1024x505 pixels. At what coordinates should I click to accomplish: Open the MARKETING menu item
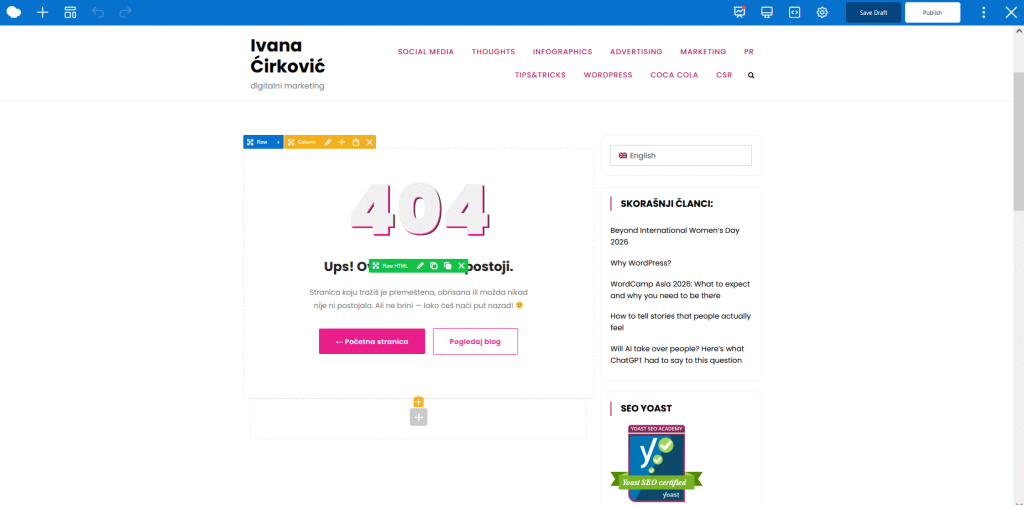point(703,52)
